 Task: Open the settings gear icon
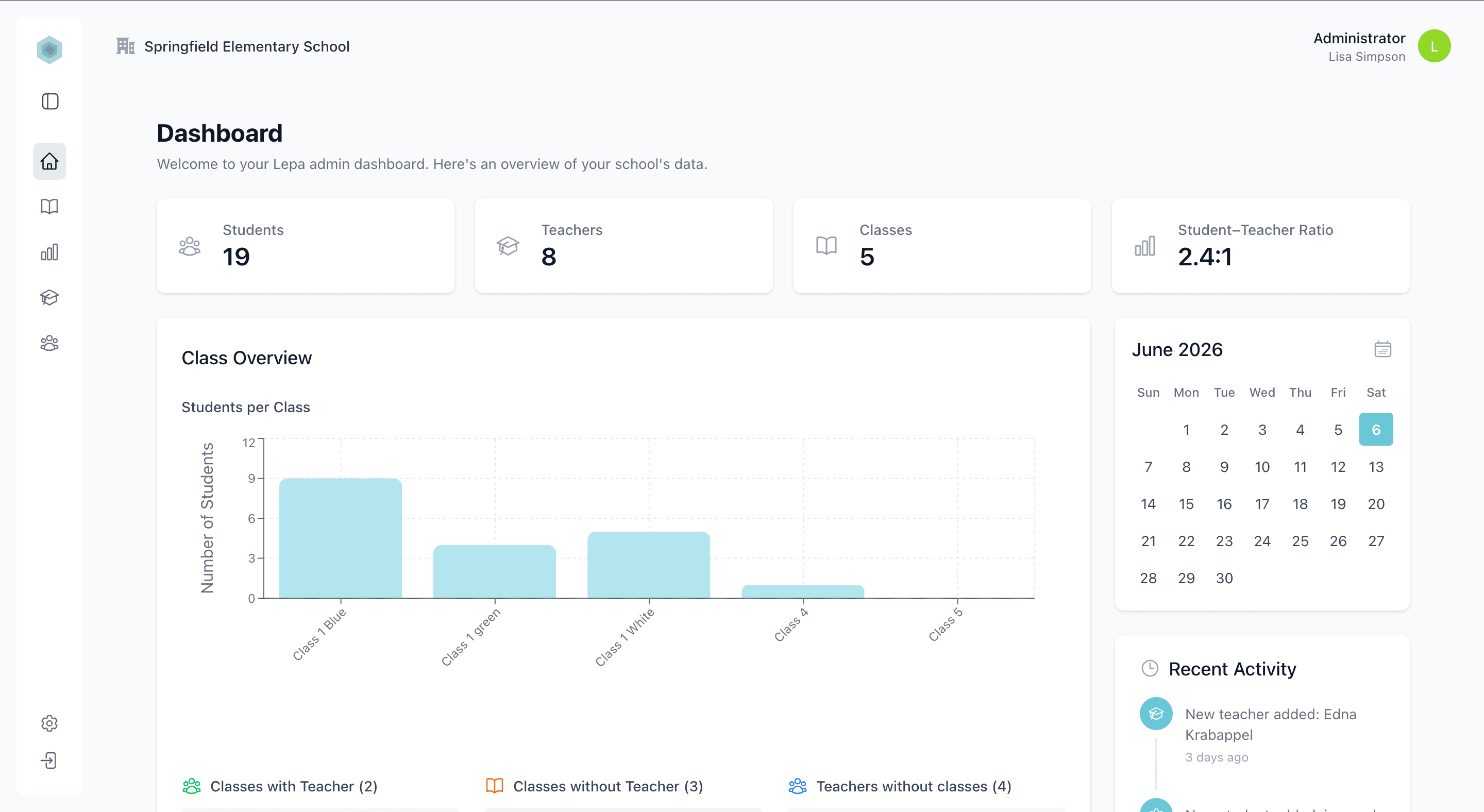tap(49, 723)
